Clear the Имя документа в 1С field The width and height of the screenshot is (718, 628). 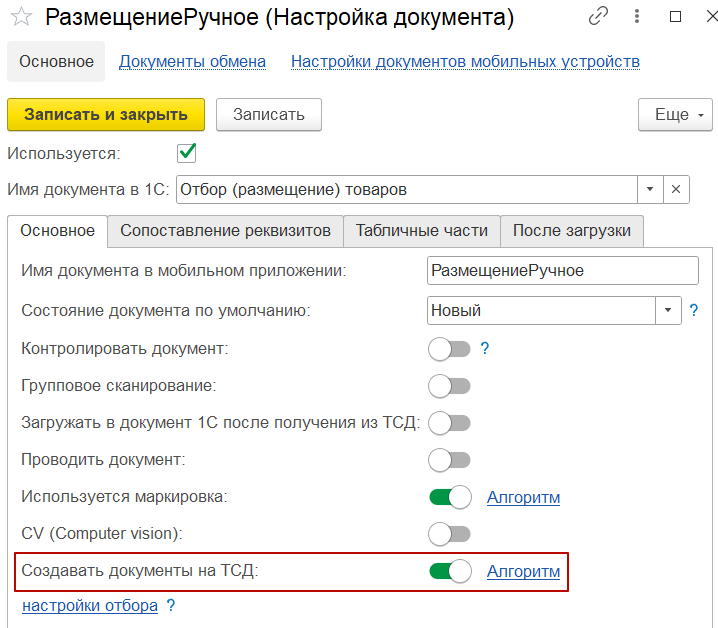point(676,189)
